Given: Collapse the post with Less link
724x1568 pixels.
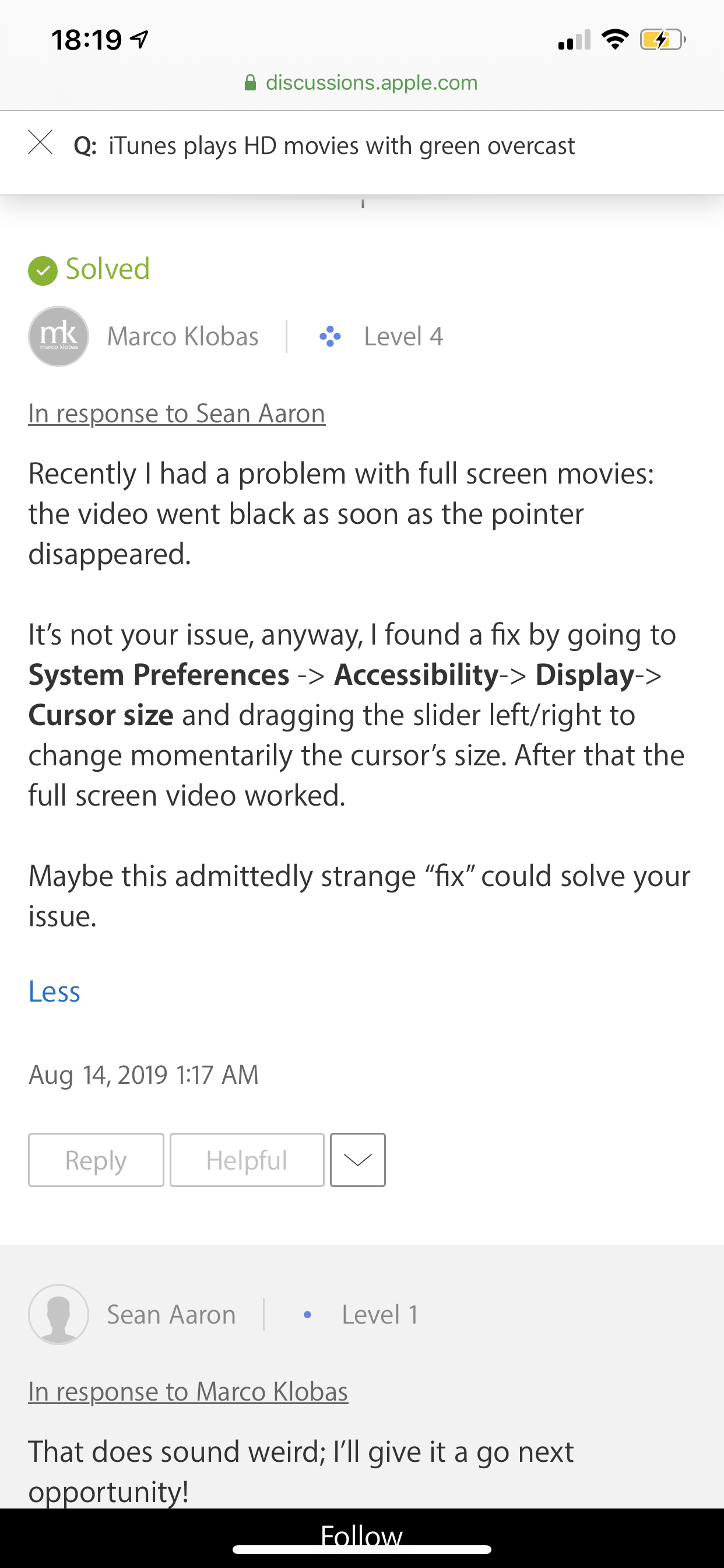Looking at the screenshot, I should coord(54,992).
